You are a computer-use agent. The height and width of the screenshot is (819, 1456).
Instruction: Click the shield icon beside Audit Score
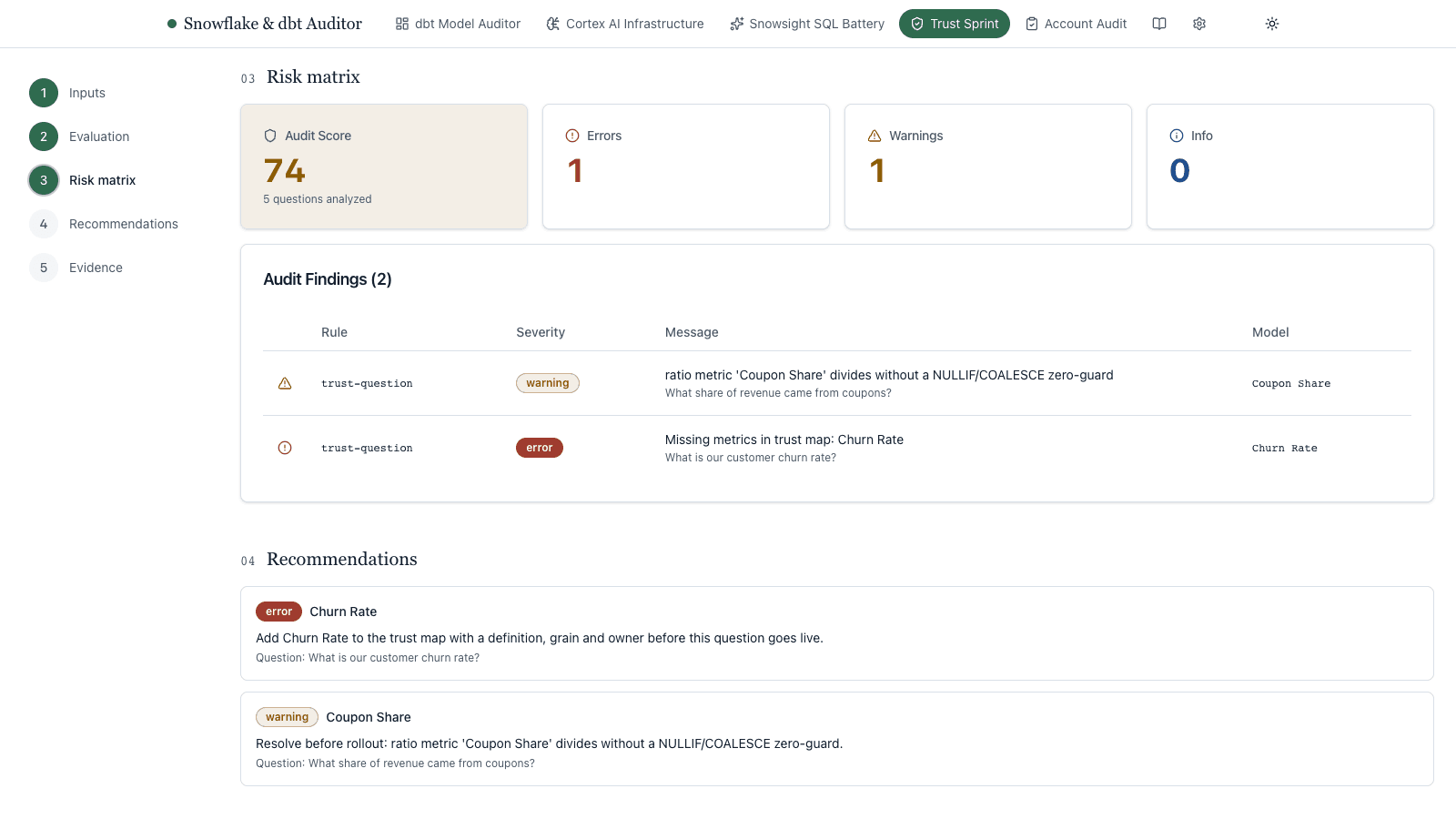pyautogui.click(x=270, y=136)
